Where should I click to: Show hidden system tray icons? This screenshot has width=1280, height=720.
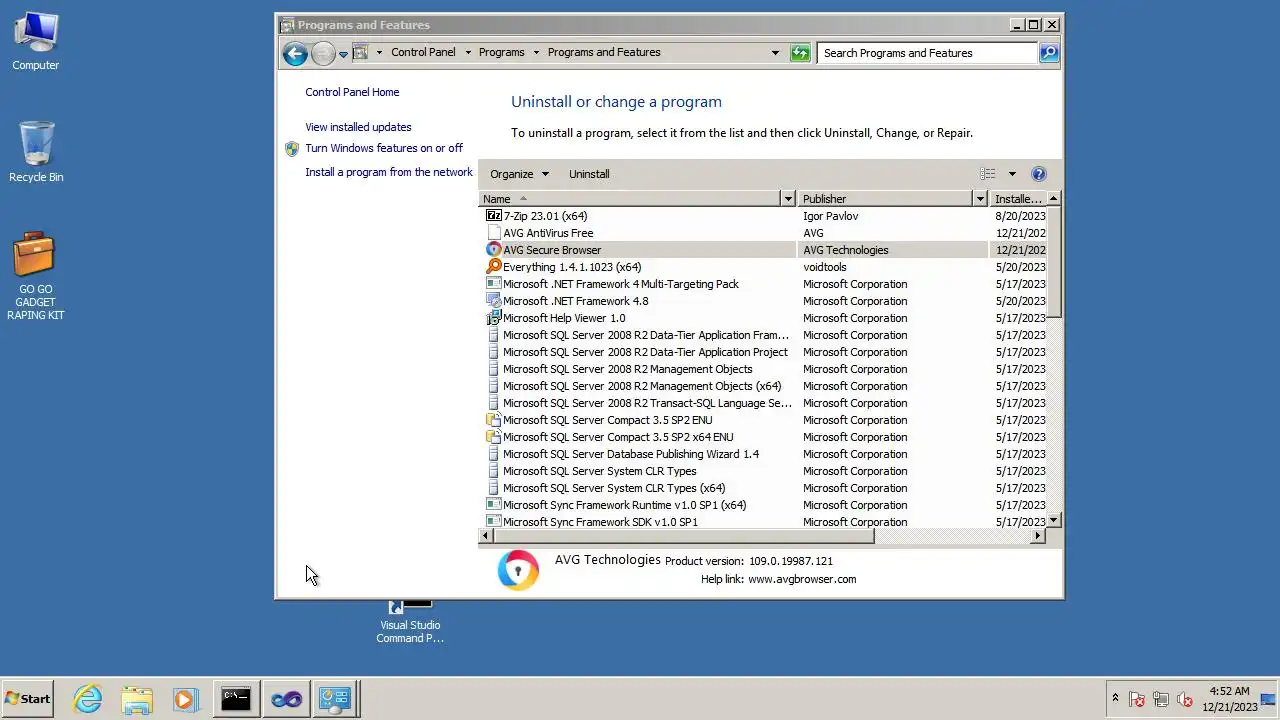(1115, 699)
